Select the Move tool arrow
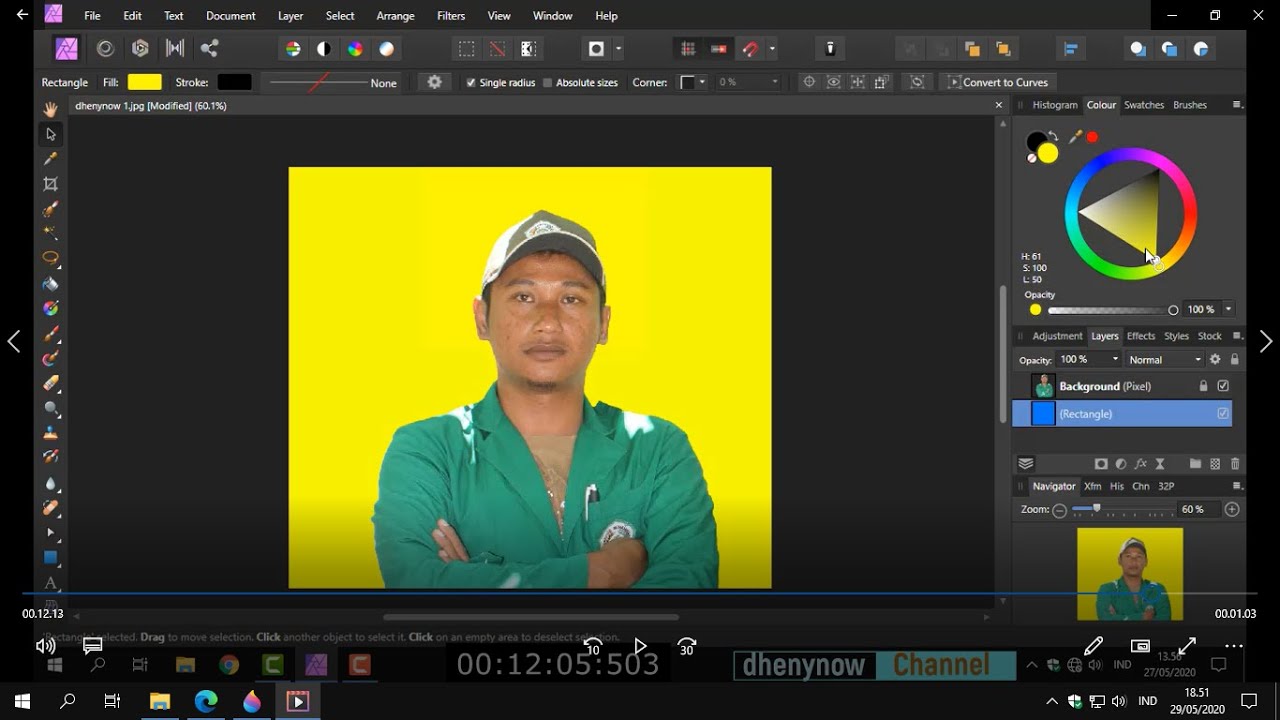 pyautogui.click(x=50, y=134)
